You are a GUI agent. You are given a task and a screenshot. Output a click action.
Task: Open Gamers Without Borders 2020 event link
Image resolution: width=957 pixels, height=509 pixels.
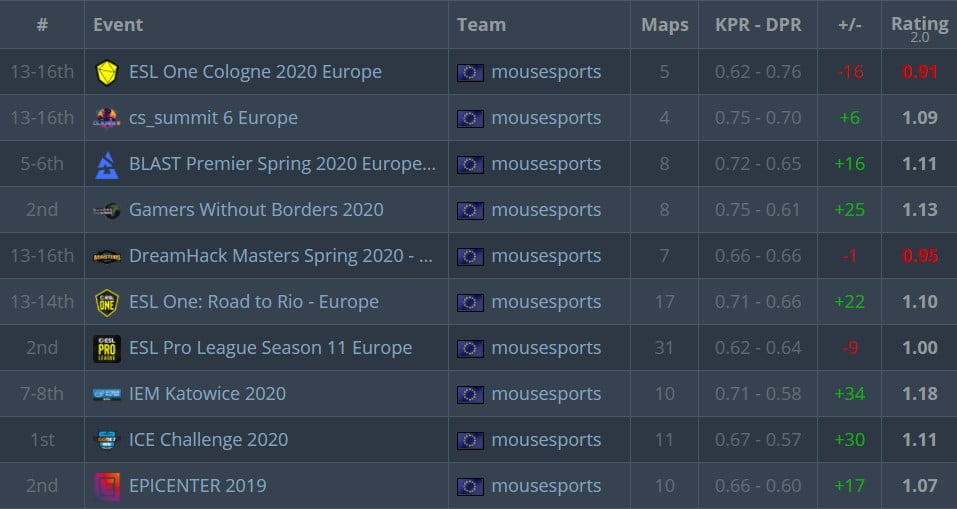pos(256,210)
